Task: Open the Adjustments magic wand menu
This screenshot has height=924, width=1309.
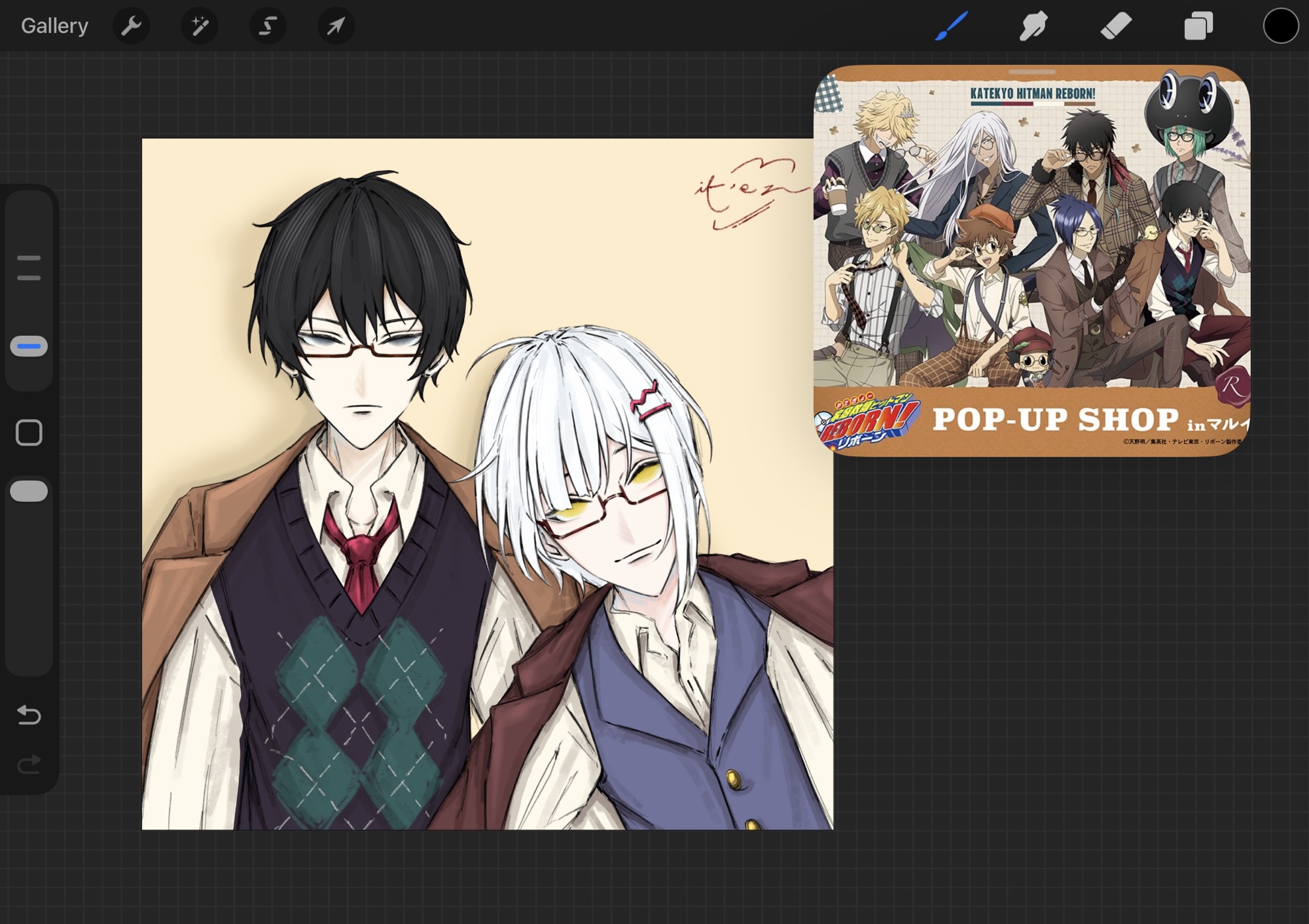Action: point(200,26)
